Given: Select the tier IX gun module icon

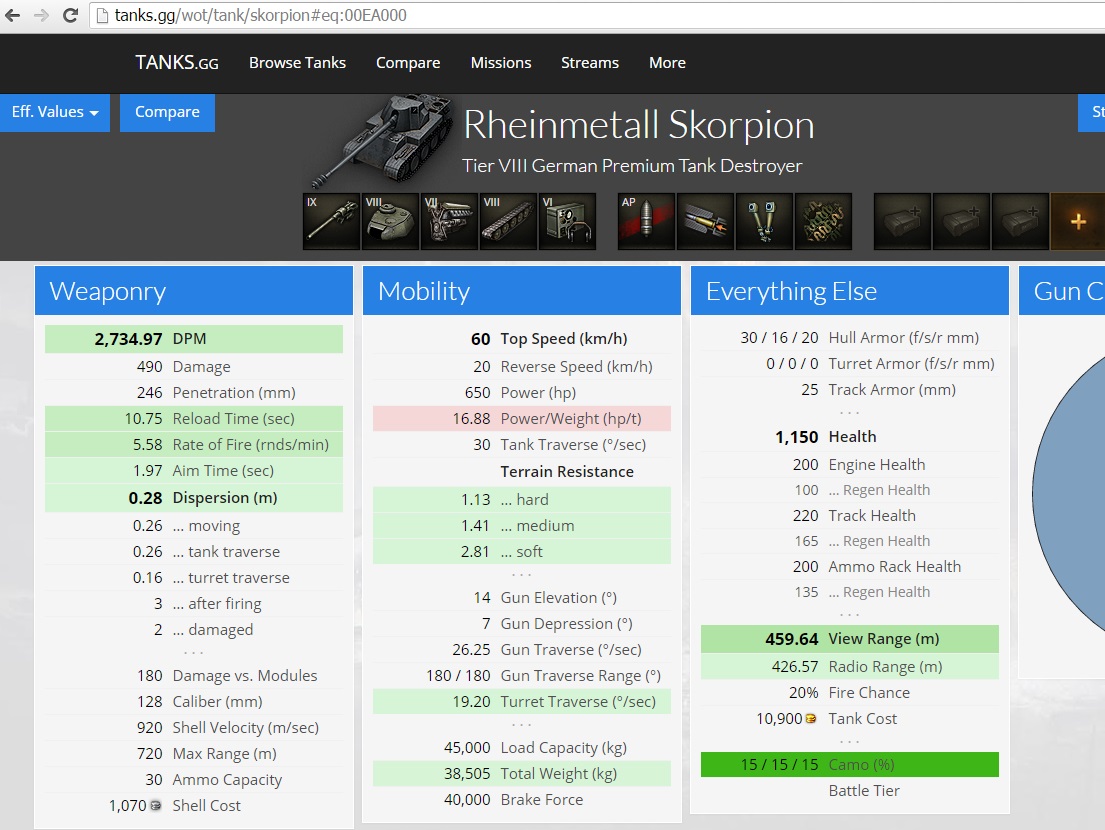Looking at the screenshot, I should (331, 221).
